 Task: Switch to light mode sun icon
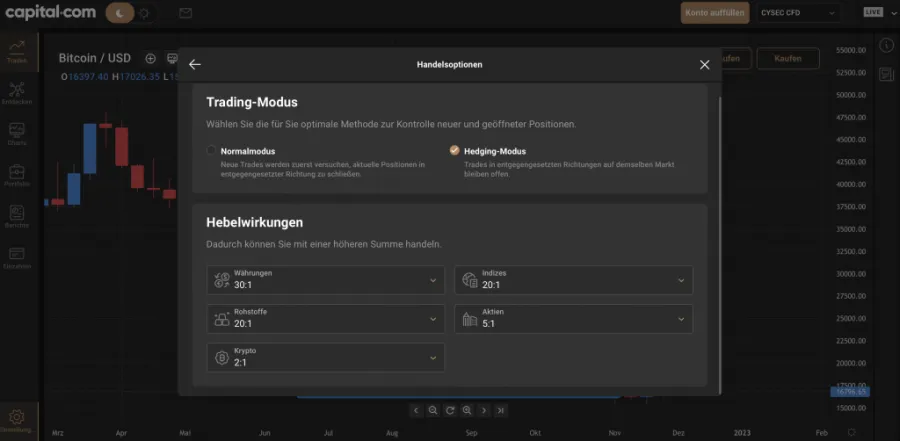pos(144,13)
